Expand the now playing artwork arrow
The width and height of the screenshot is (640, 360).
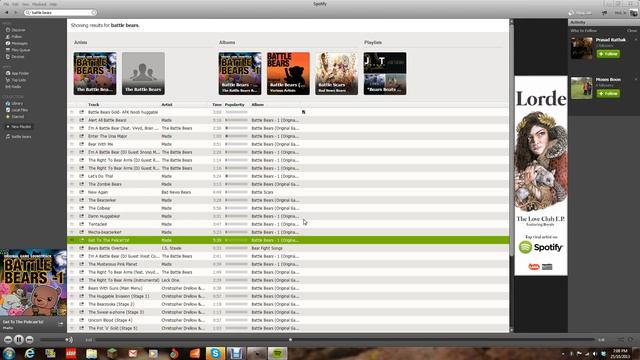(x=60, y=324)
